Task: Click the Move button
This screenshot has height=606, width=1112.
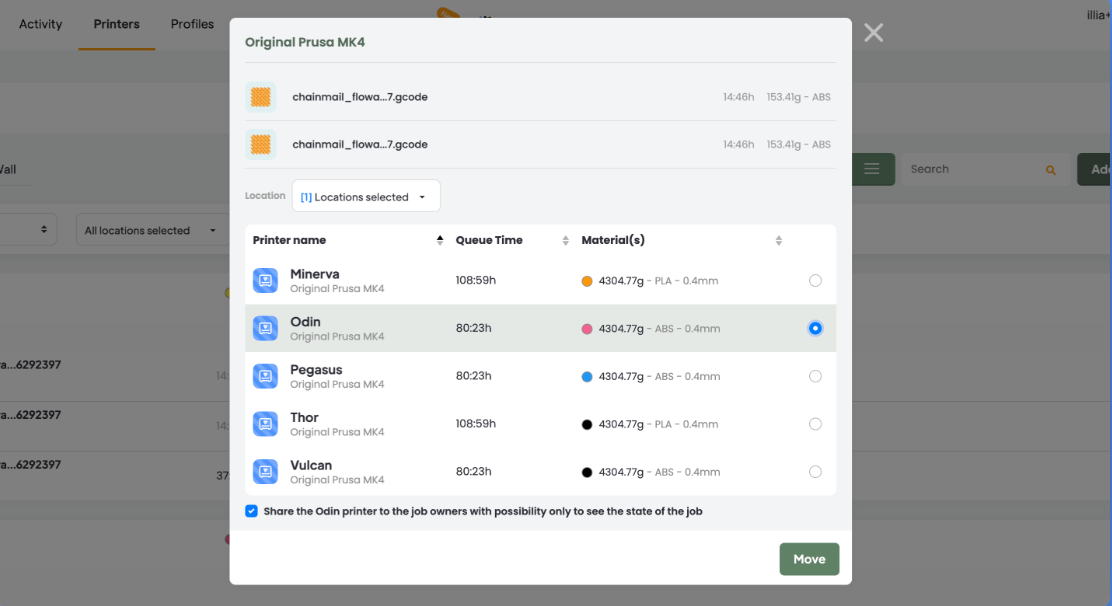Action: click(809, 559)
